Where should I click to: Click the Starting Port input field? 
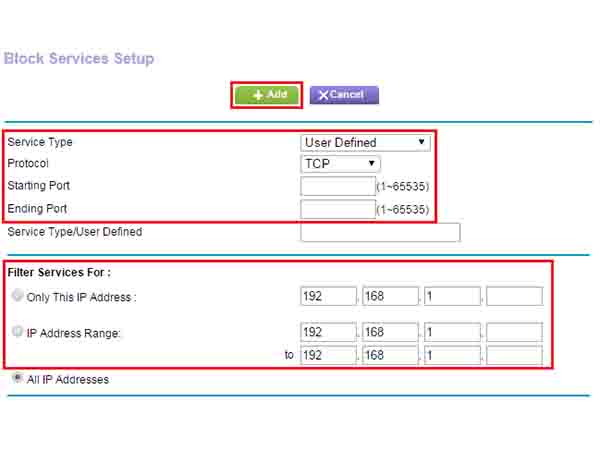point(337,186)
